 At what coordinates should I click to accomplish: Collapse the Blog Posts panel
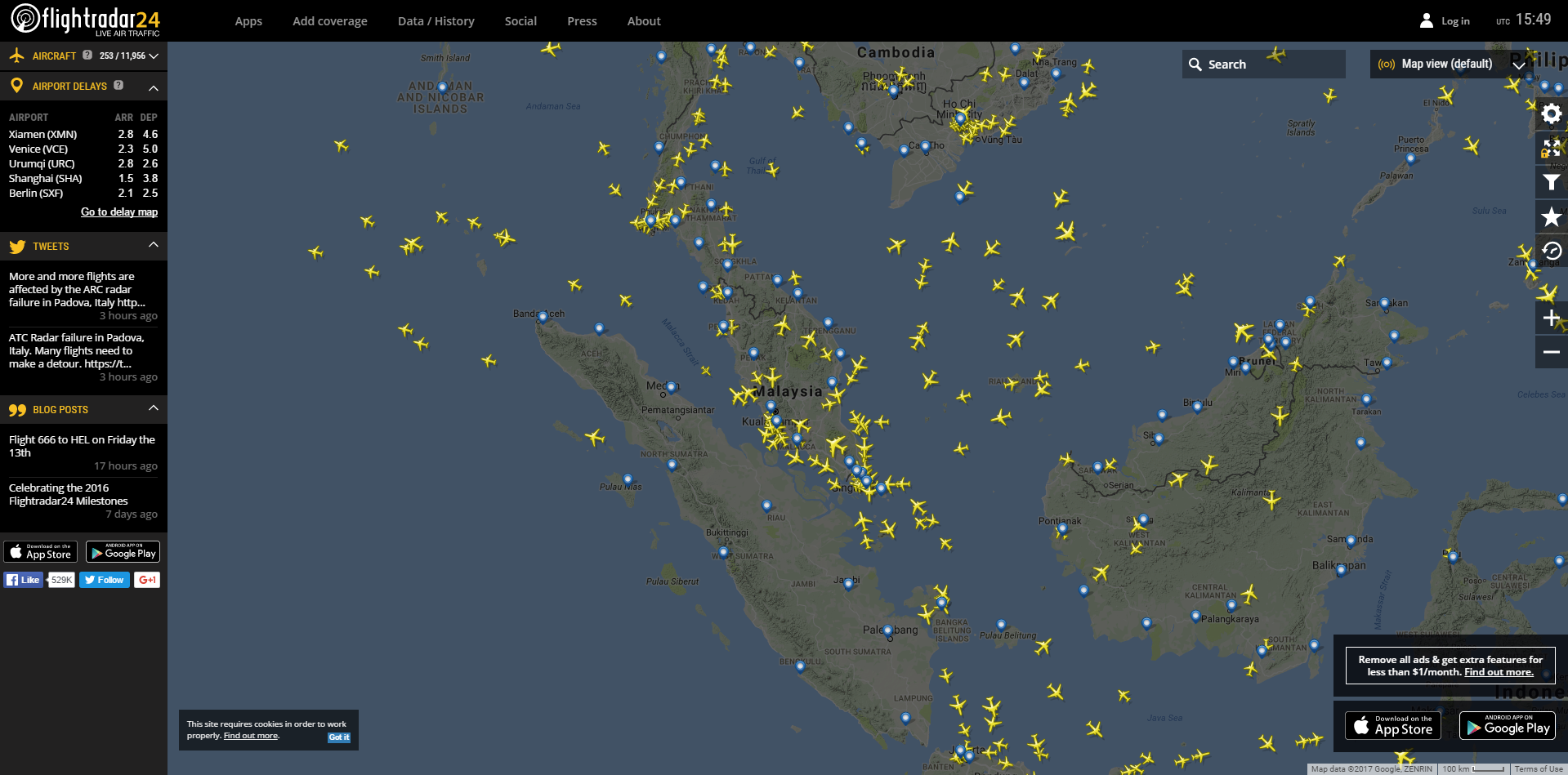click(x=154, y=408)
